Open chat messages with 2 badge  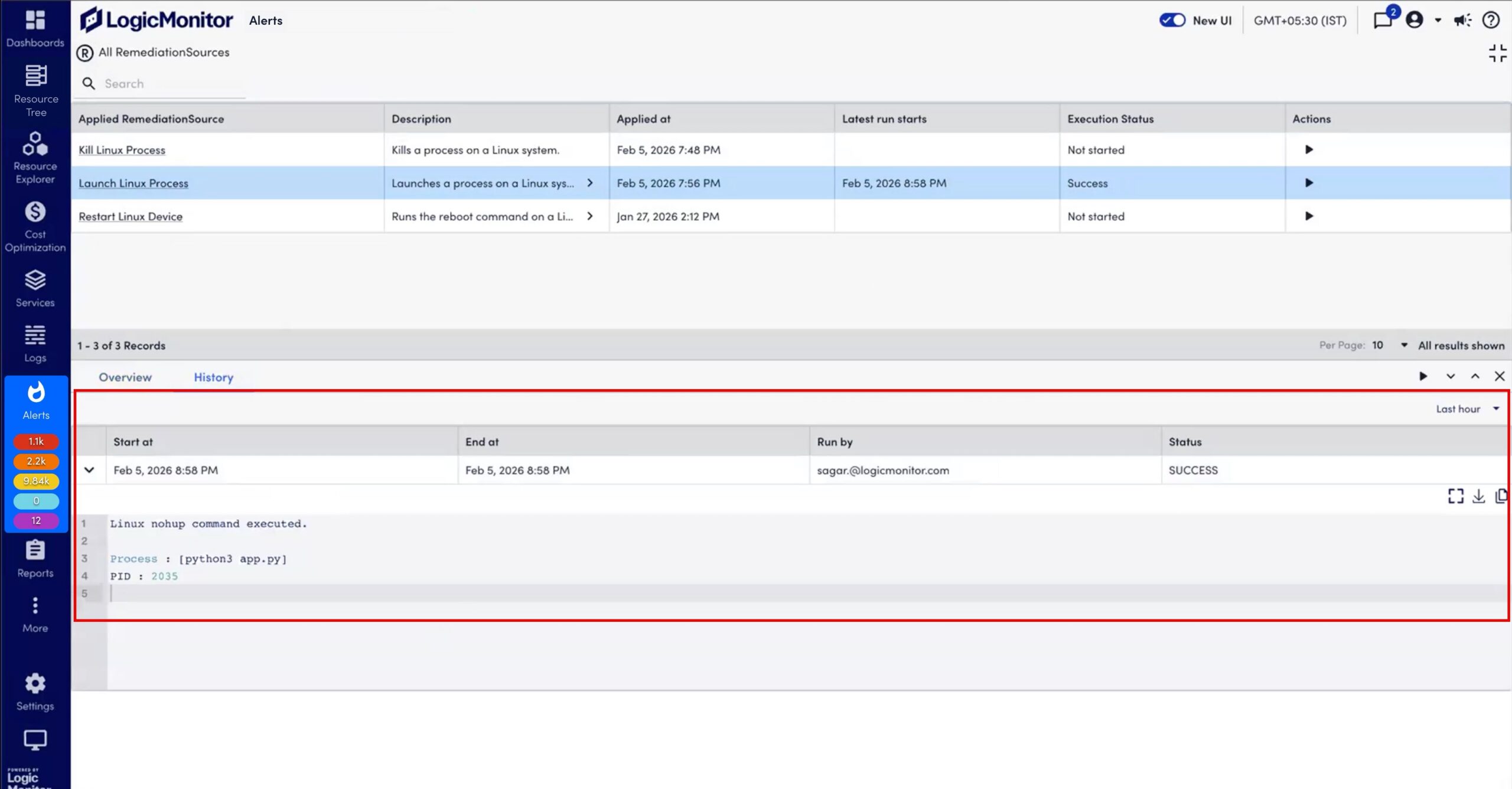(x=1383, y=20)
